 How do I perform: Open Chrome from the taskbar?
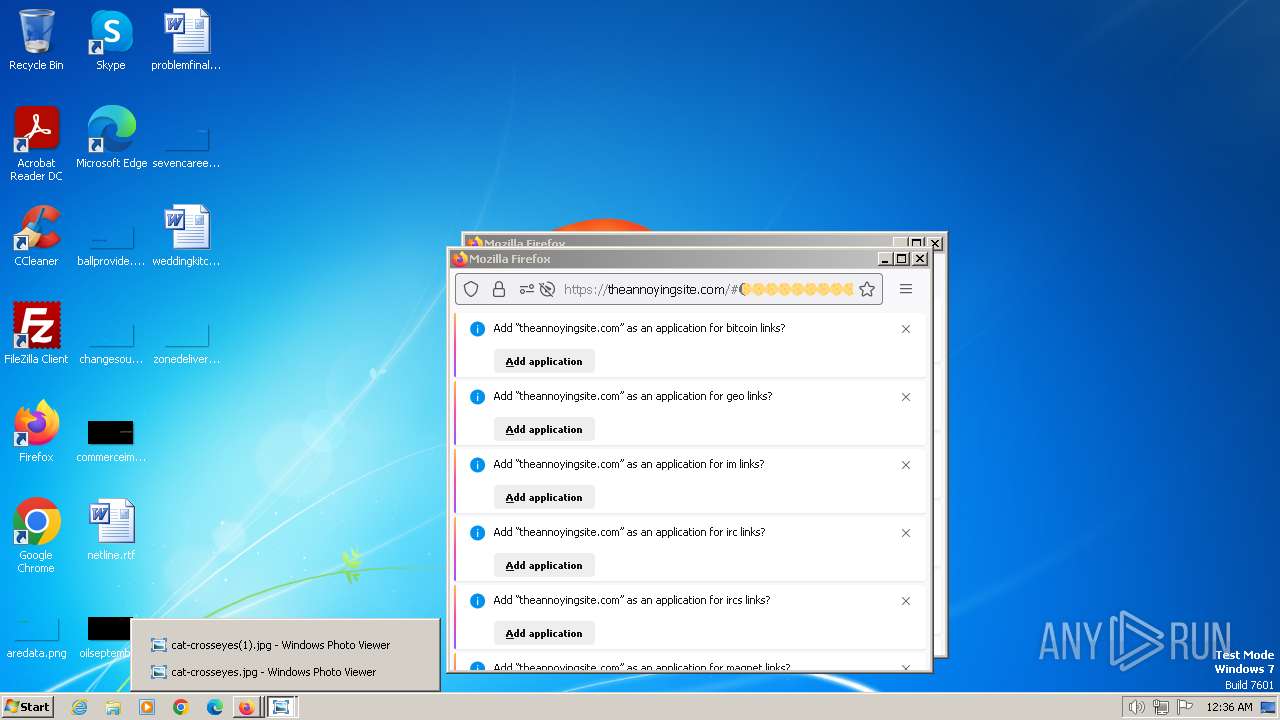click(181, 707)
